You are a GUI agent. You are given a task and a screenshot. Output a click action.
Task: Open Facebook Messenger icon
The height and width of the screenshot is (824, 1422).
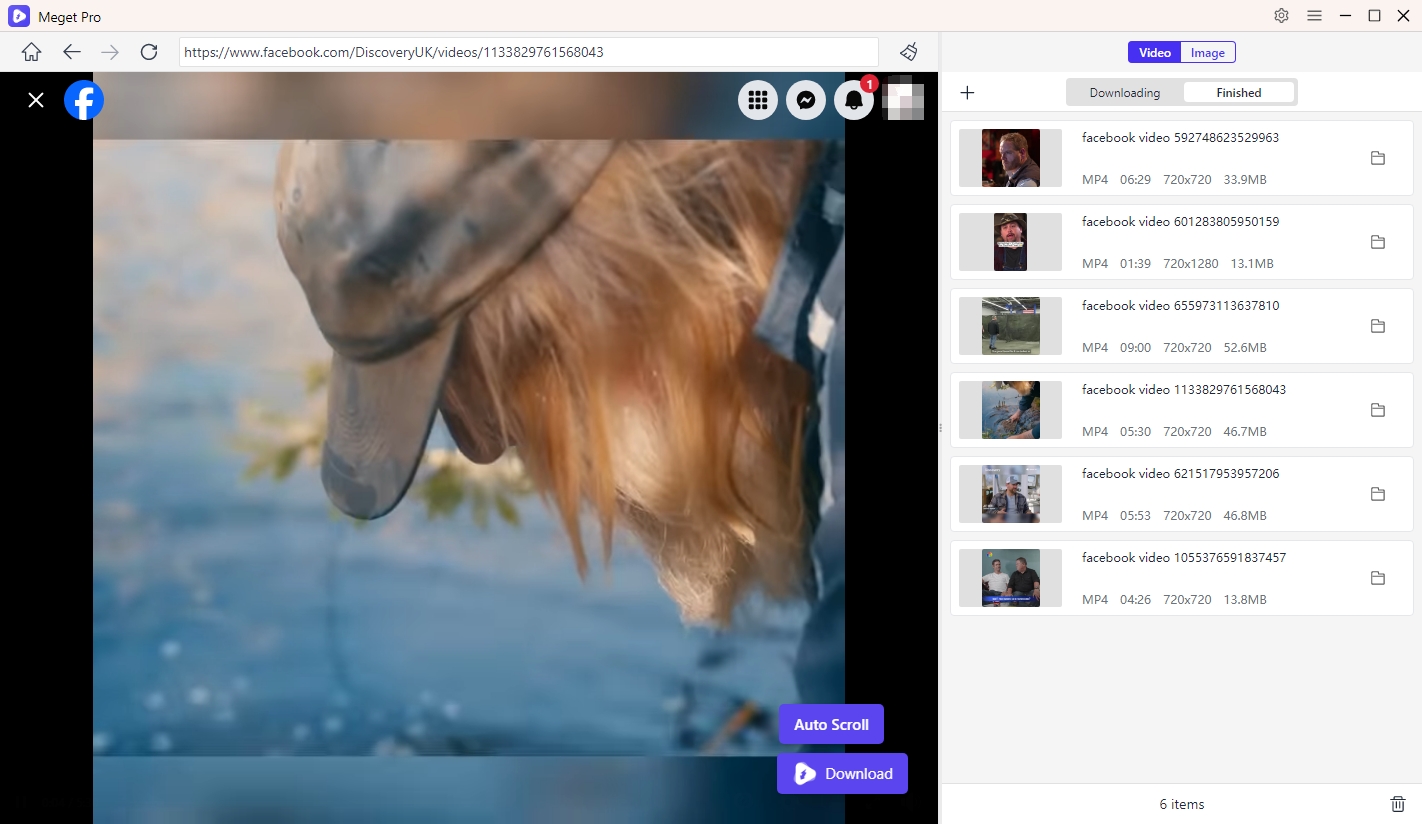click(805, 100)
